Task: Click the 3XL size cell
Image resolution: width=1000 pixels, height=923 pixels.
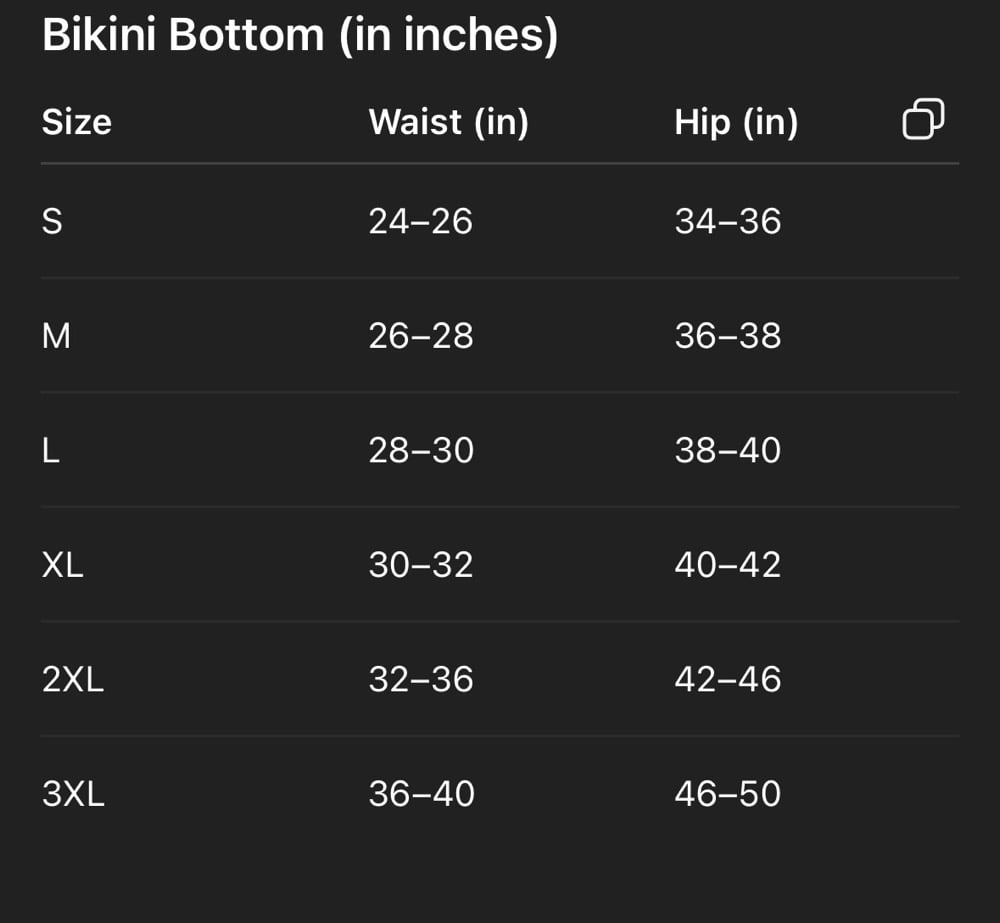Action: [73, 795]
